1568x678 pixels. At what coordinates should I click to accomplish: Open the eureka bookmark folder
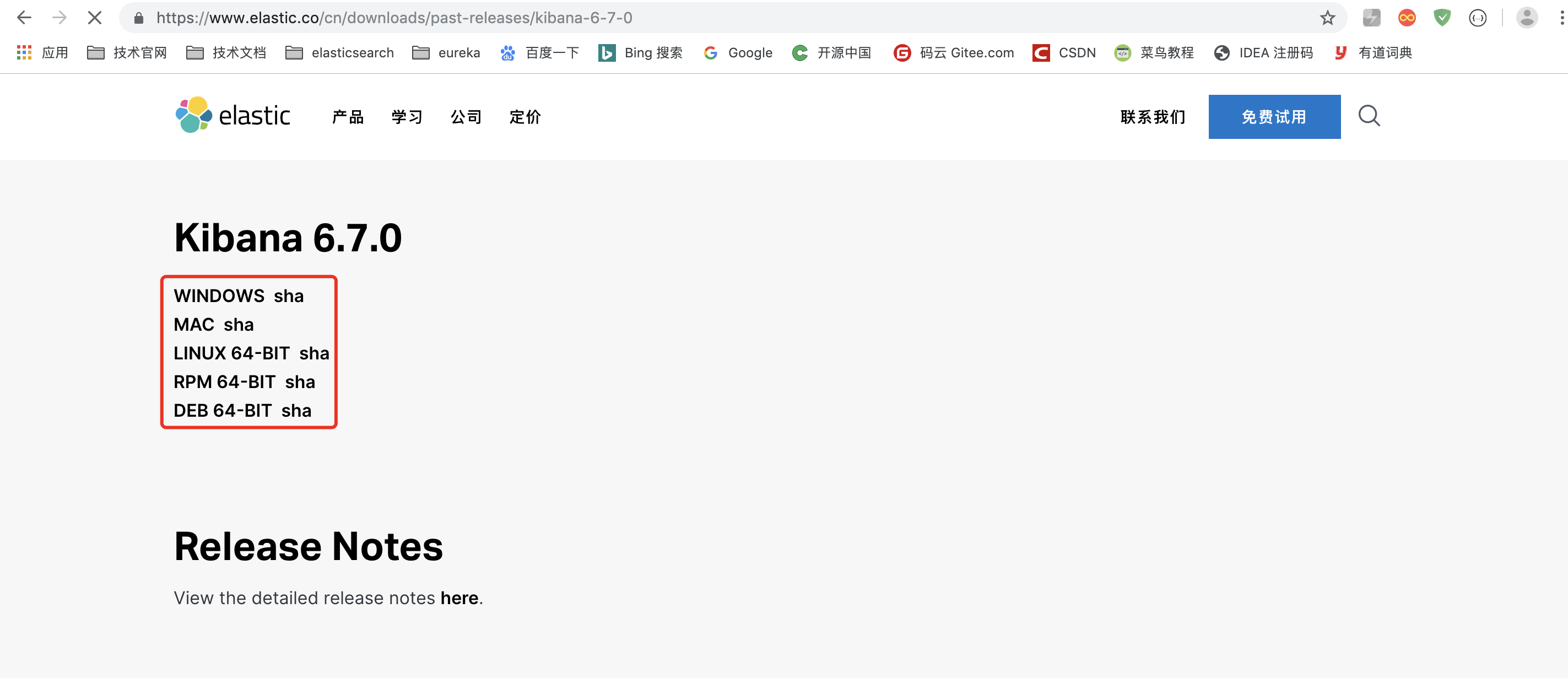(446, 53)
